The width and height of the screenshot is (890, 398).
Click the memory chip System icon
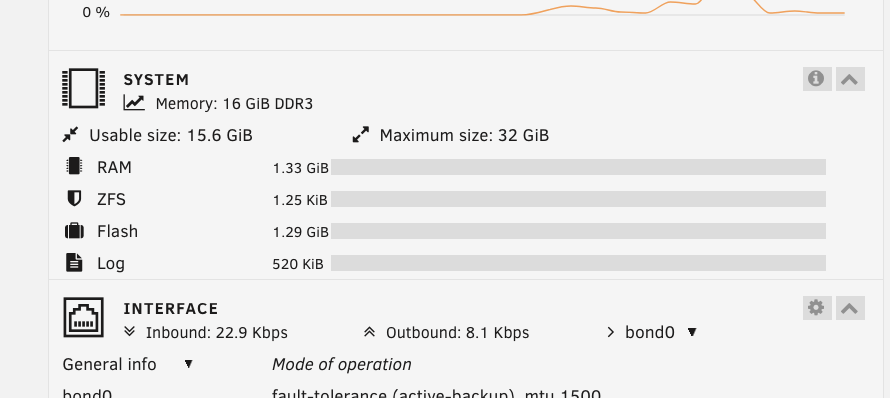click(x=83, y=88)
